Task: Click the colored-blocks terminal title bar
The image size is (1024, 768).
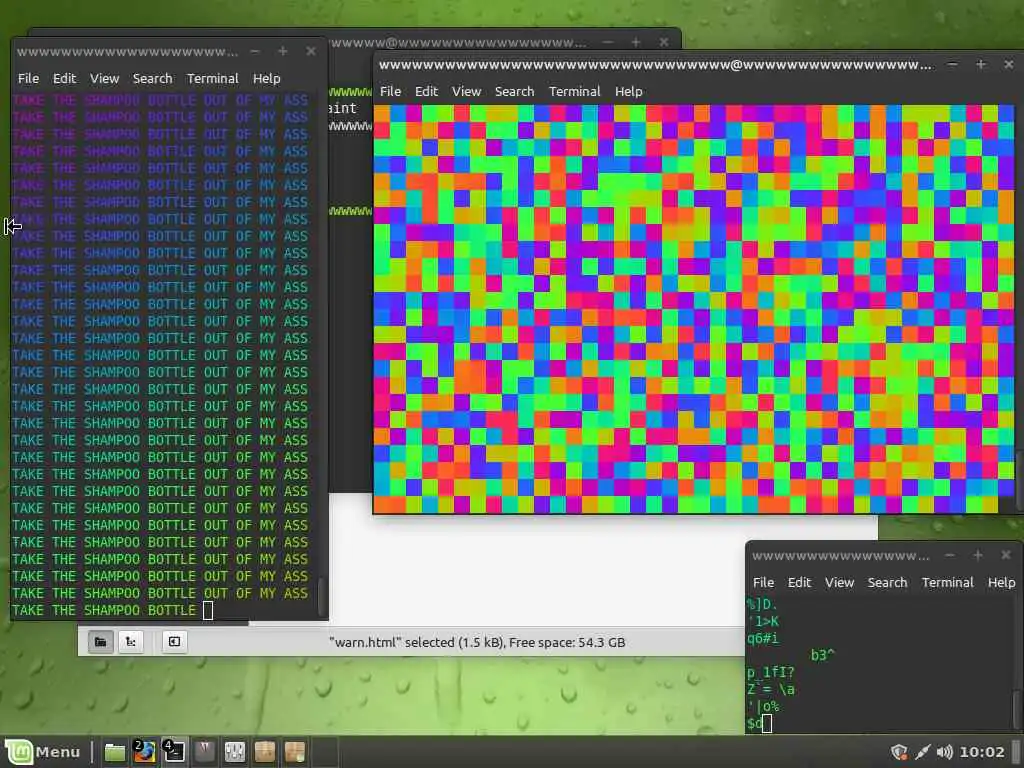Action: point(655,65)
